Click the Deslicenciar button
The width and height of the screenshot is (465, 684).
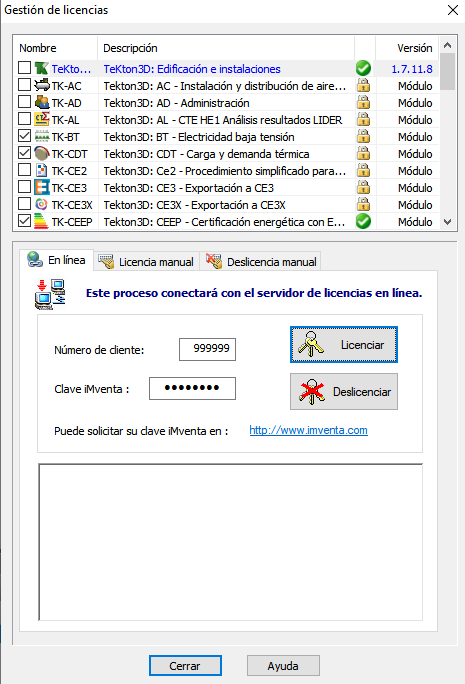pyautogui.click(x=344, y=391)
